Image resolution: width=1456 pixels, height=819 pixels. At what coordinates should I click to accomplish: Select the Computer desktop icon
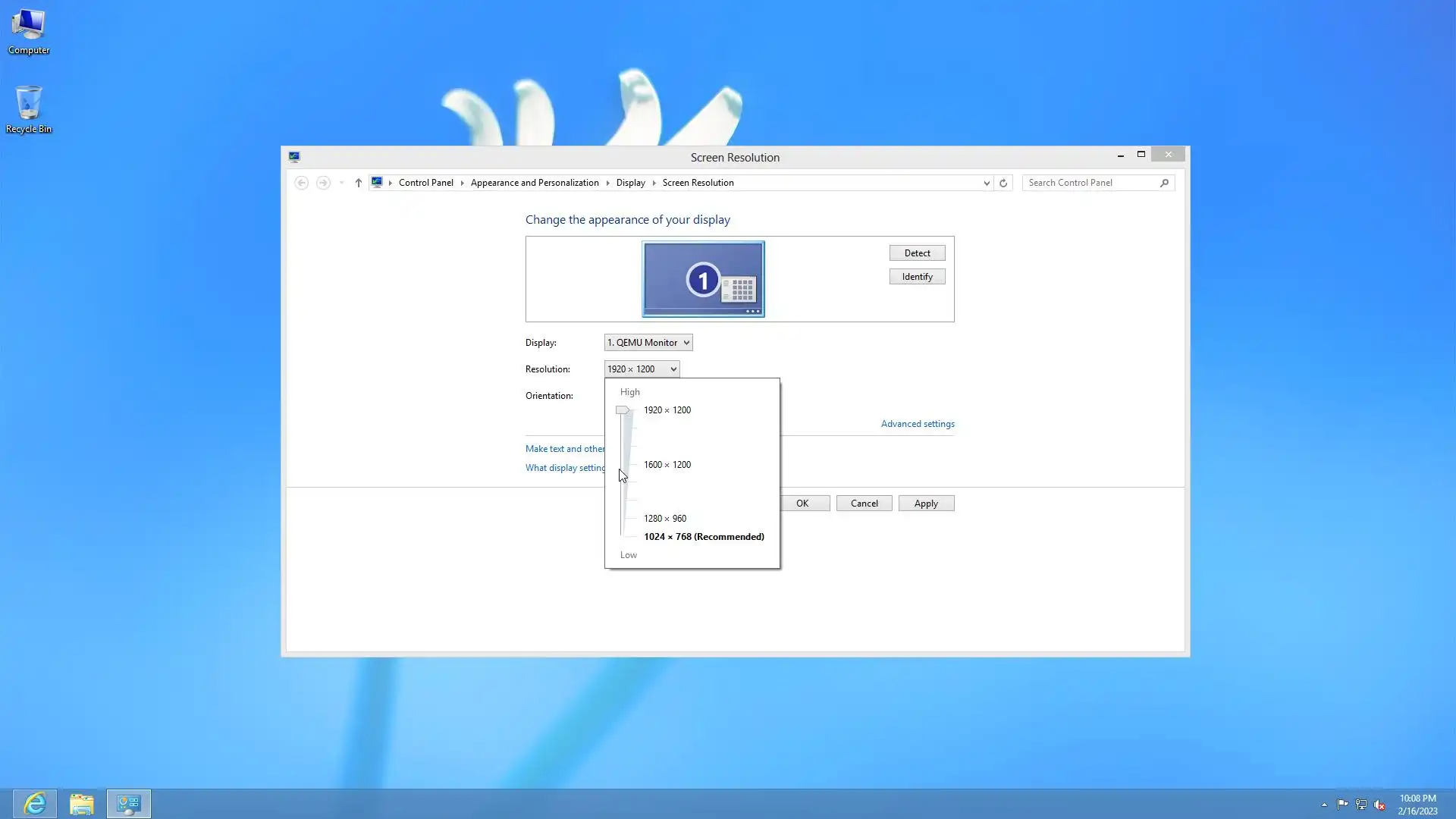point(29,31)
